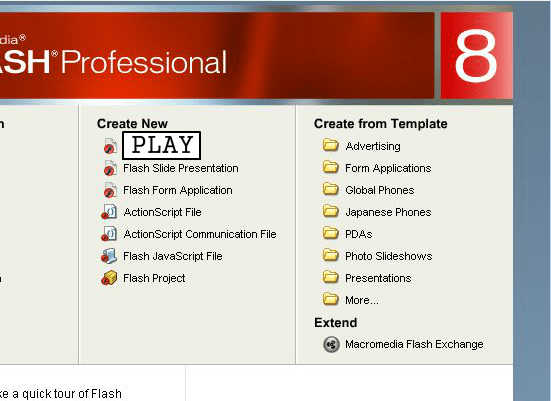Click the Presentations folder icon
Screen dimensions: 551x401
(x=331, y=277)
